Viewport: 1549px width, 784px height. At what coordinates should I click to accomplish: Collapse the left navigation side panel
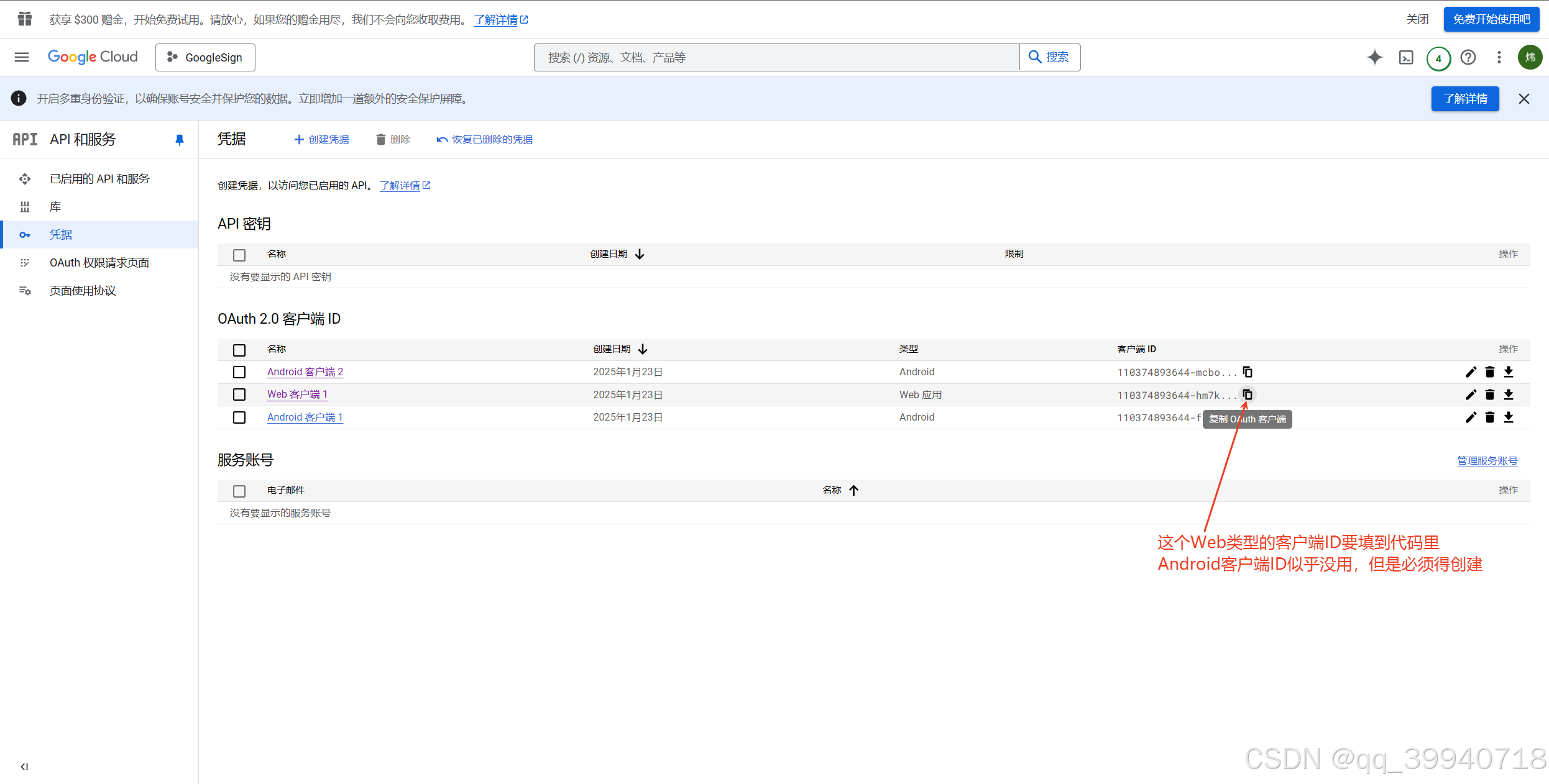[24, 767]
